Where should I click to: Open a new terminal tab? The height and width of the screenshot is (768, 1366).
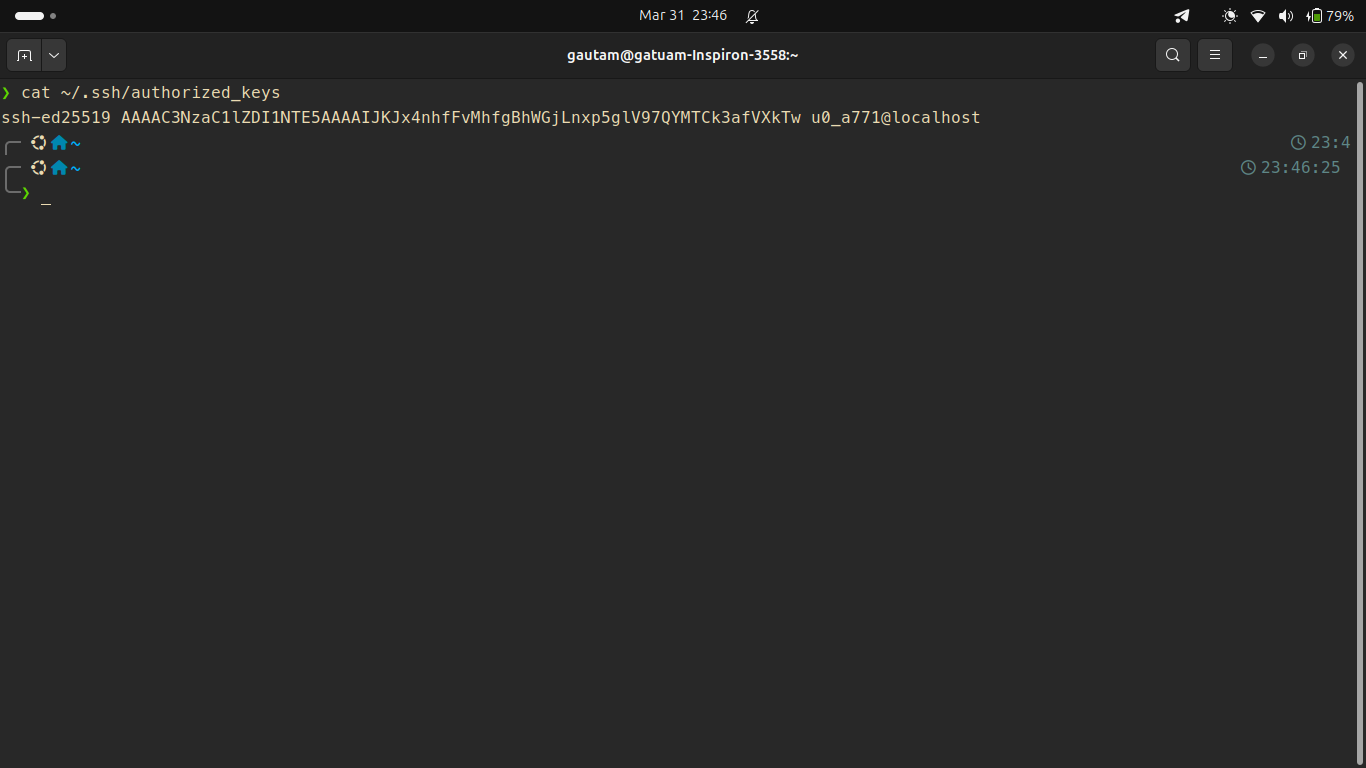click(x=24, y=55)
